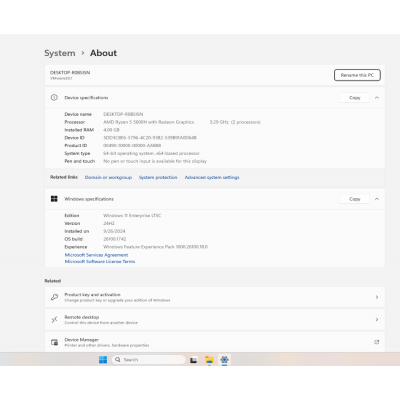The image size is (400, 400).
Task: Go back to System breadcrumb
Action: point(60,53)
